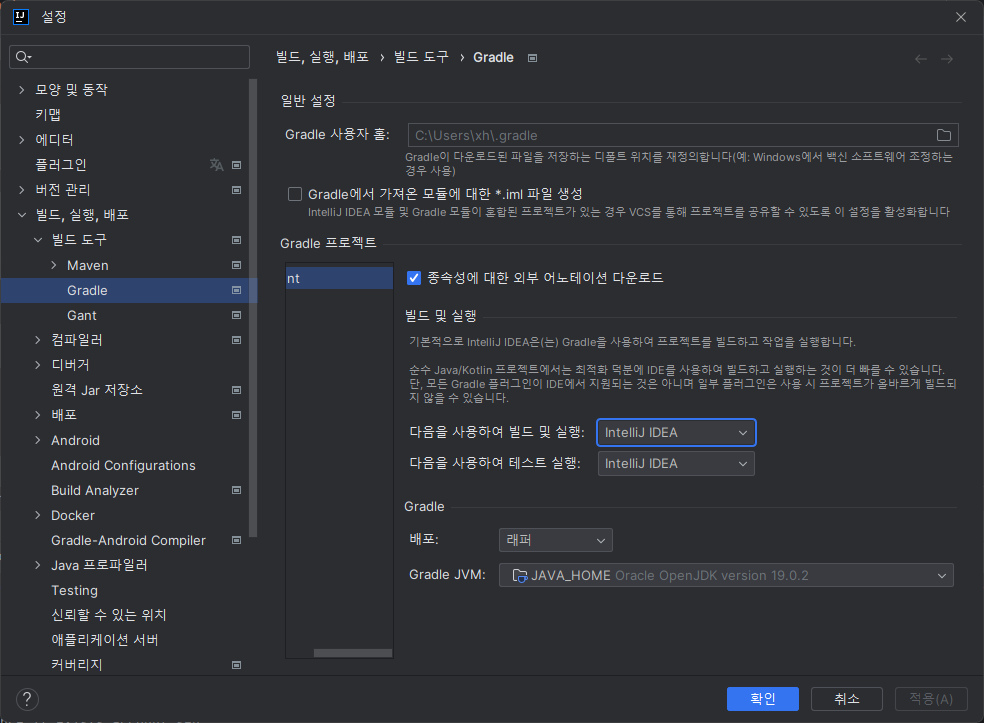The height and width of the screenshot is (723, 984).
Task: Click the project-level marker icon beside Gradle breadcrumb
Action: coord(532,58)
